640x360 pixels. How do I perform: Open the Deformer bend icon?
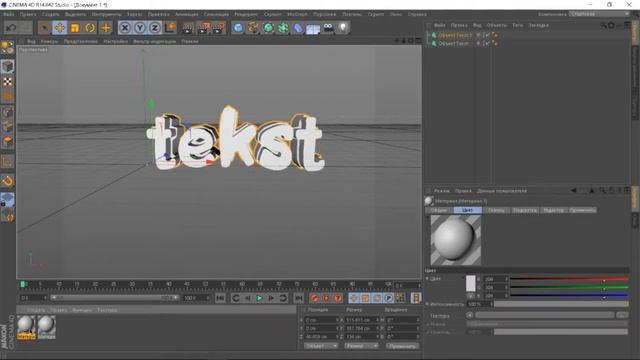tap(298, 28)
